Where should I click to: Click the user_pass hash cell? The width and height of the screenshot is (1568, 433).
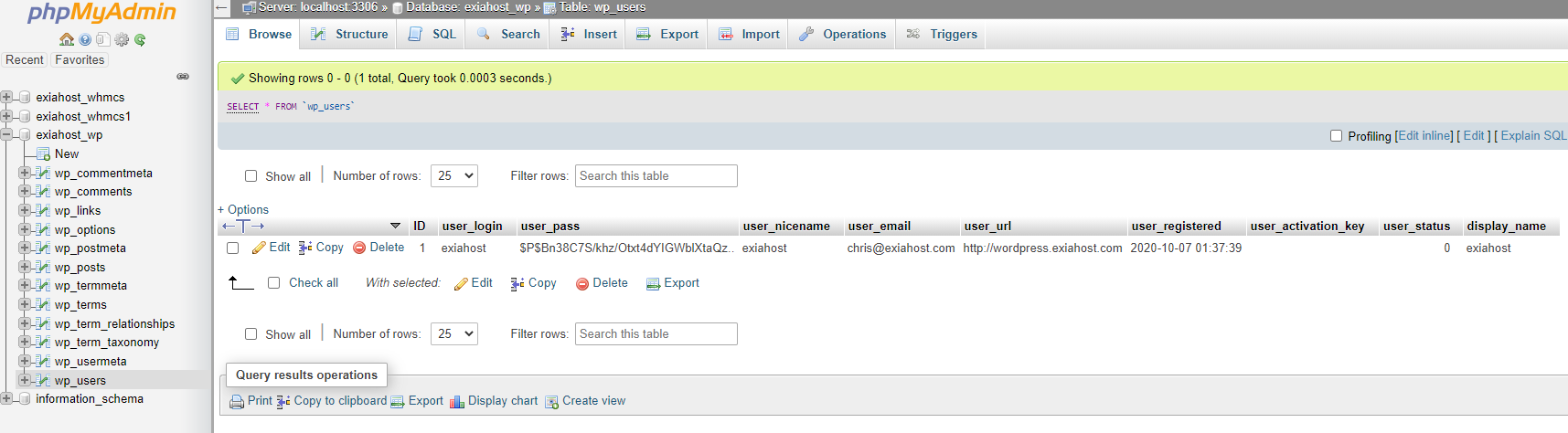(x=626, y=248)
